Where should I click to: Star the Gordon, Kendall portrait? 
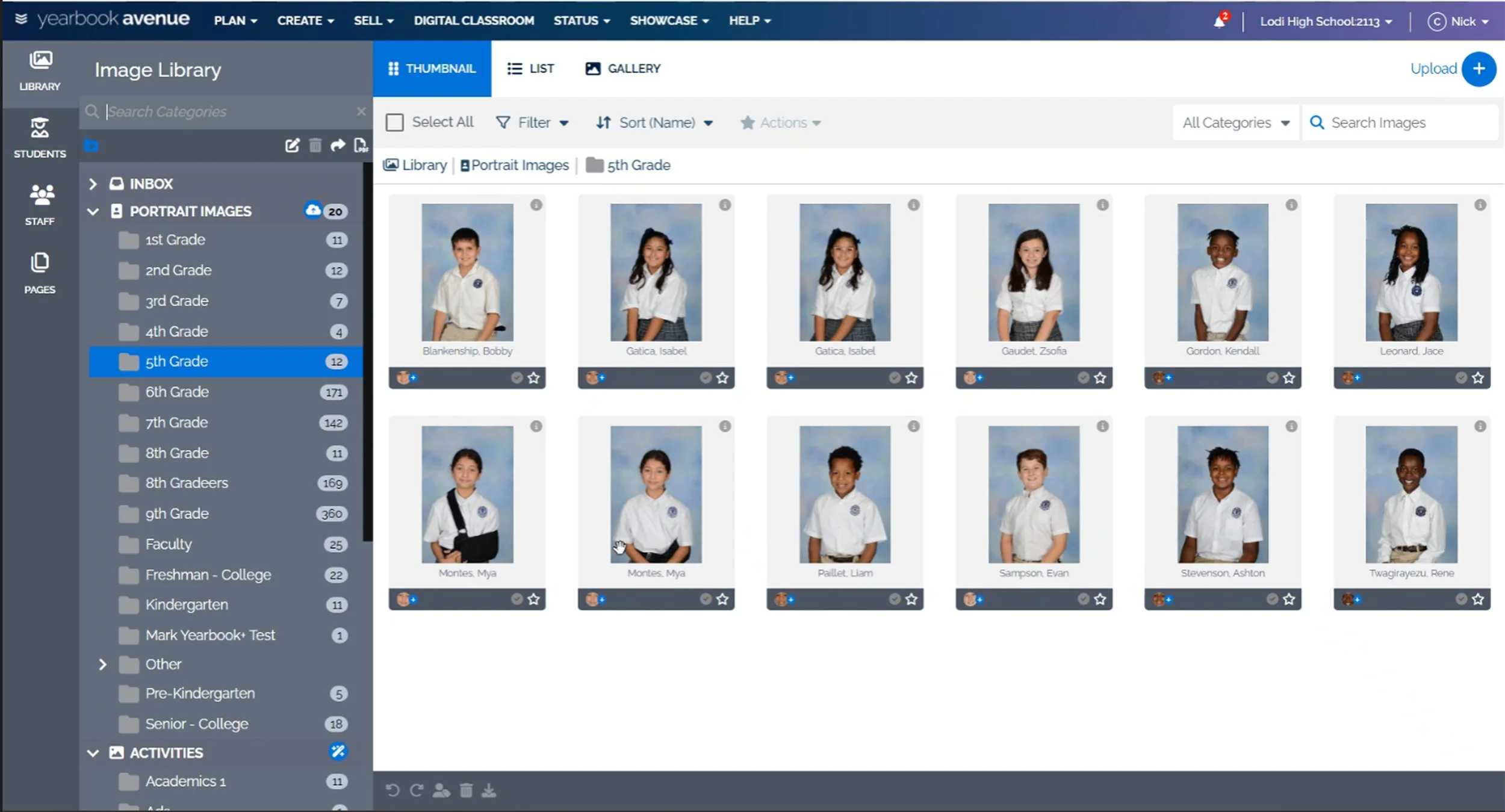click(x=1289, y=378)
